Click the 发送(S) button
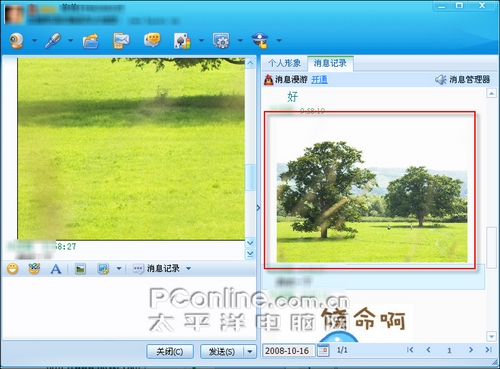 click(x=222, y=351)
